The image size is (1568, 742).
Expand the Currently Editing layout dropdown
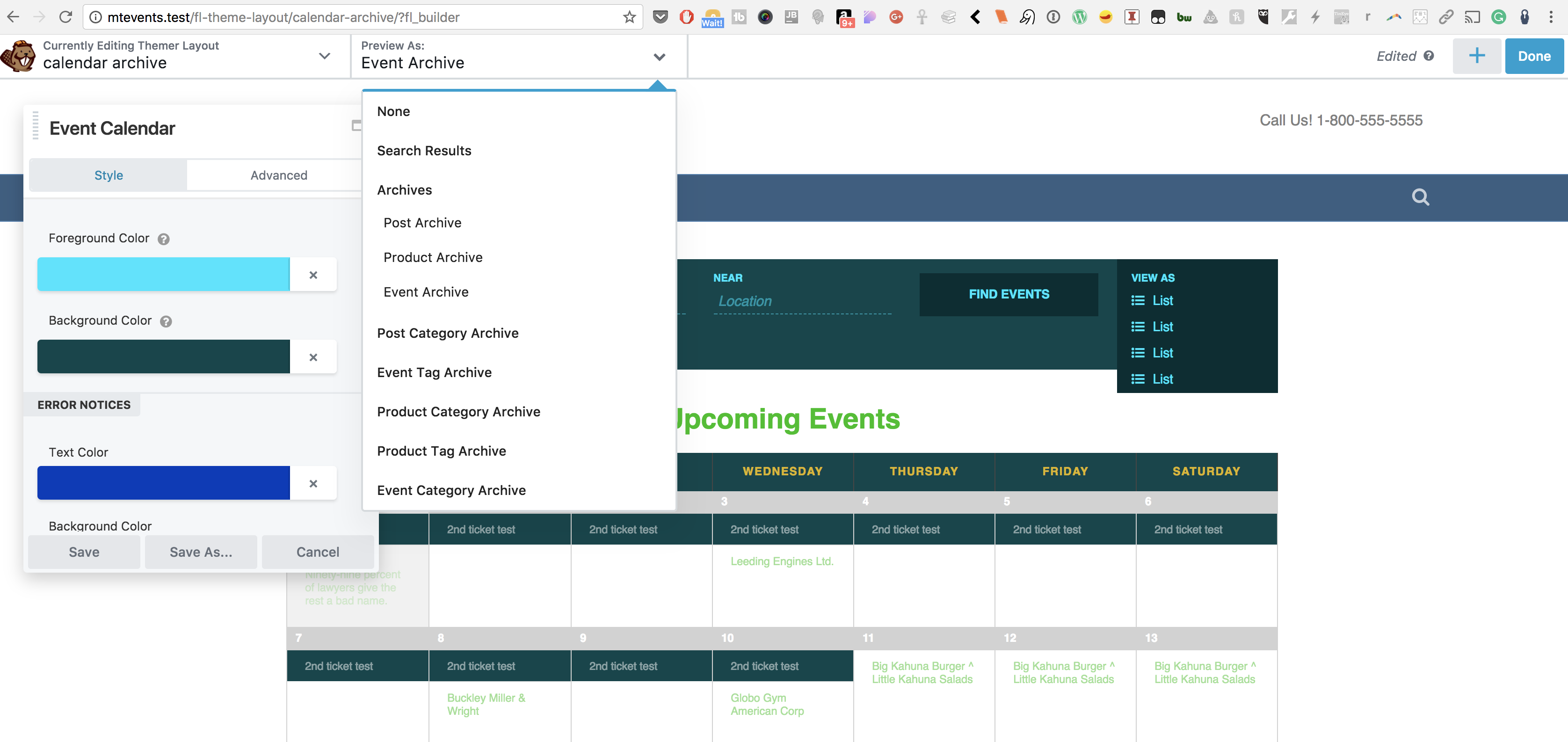325,56
